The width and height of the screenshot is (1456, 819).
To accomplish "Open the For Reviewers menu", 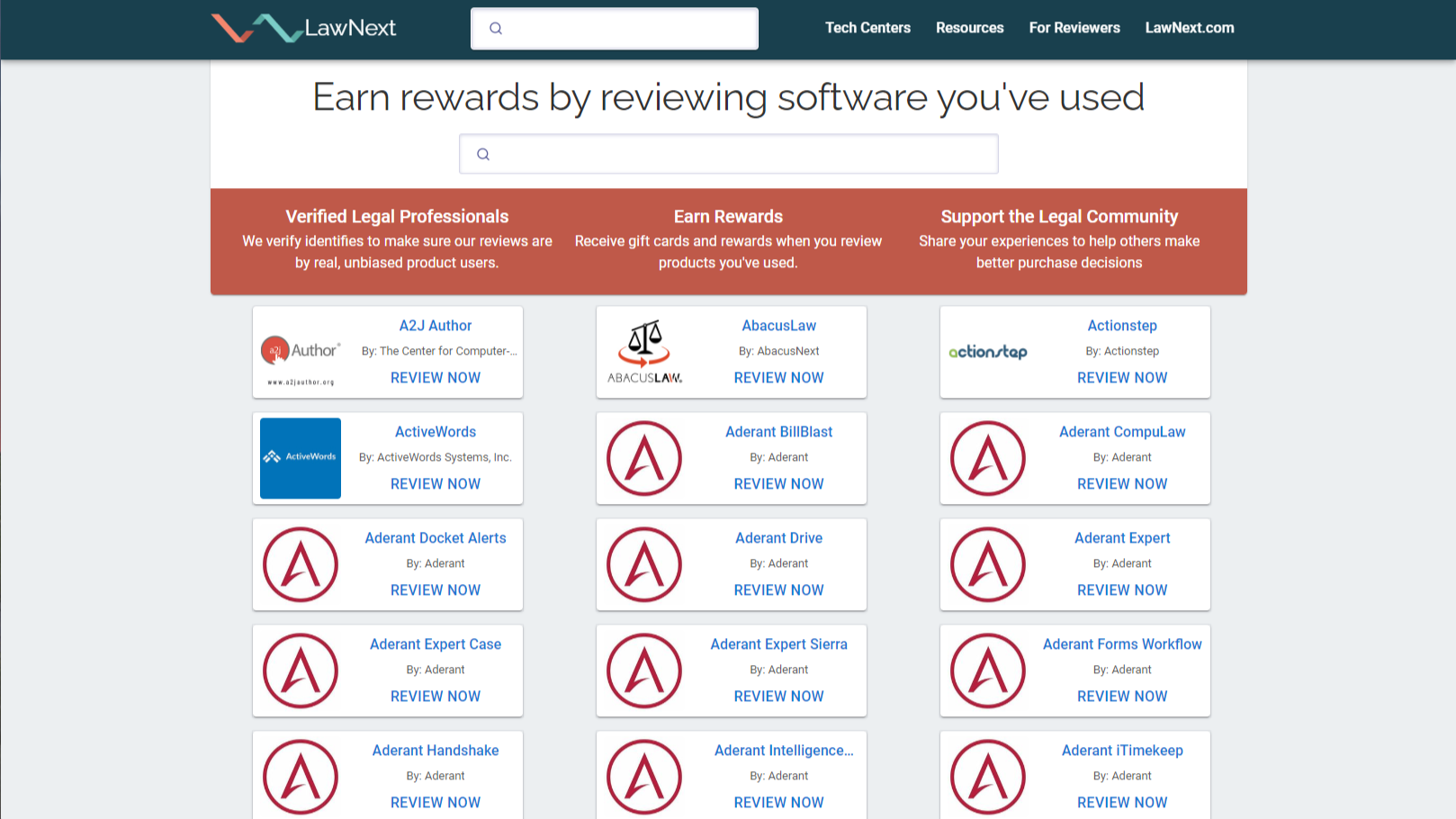I will coord(1074,28).
